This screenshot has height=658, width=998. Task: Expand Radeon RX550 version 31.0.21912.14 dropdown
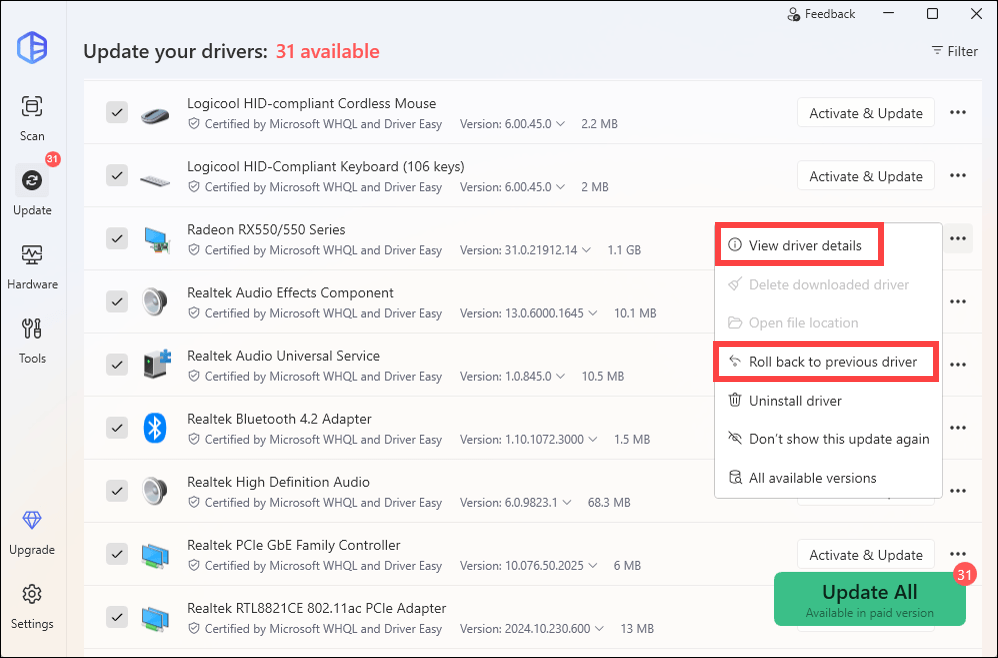click(x=585, y=250)
